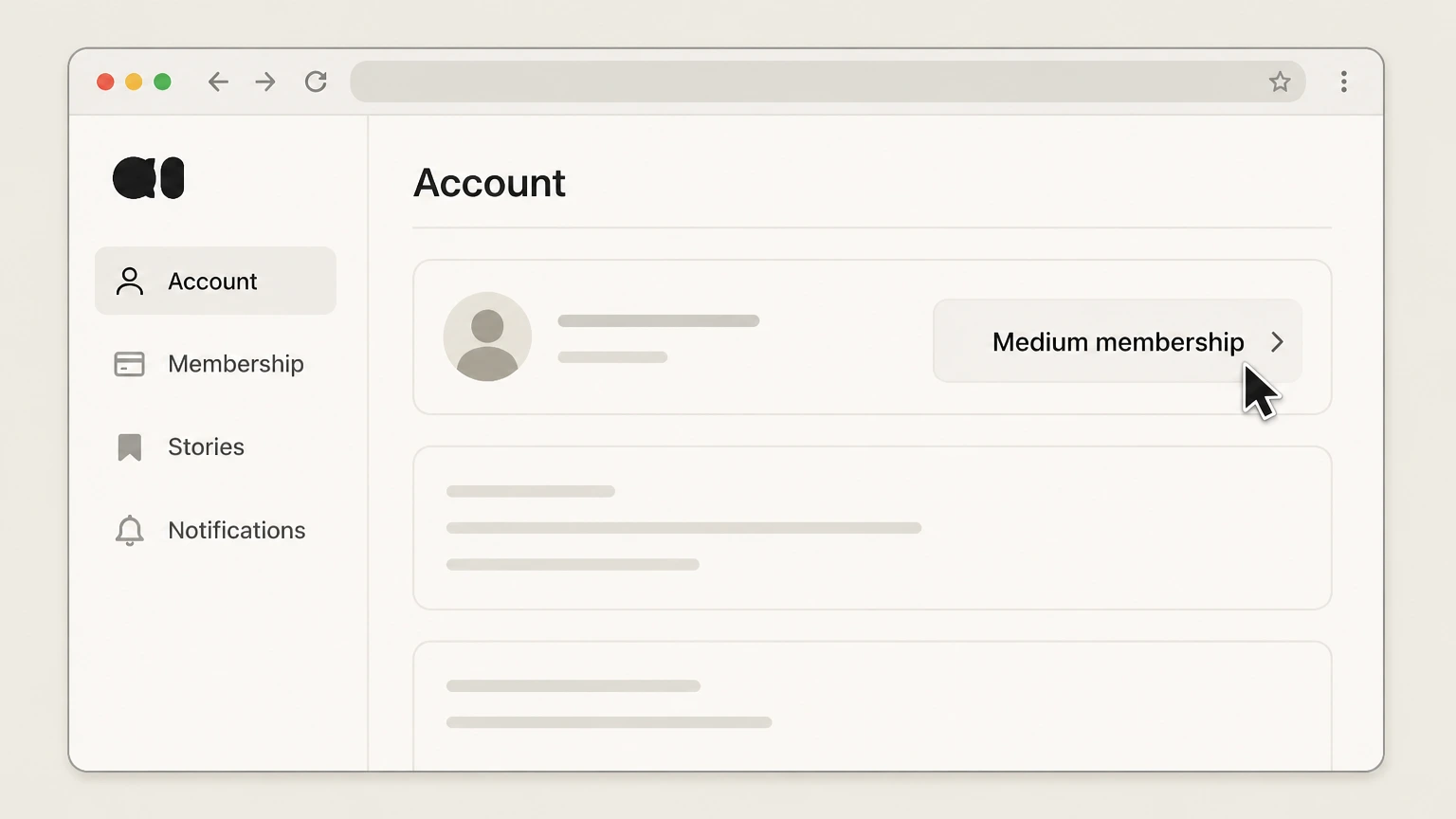
Task: Reload the page with the refresh icon
Action: (x=316, y=82)
